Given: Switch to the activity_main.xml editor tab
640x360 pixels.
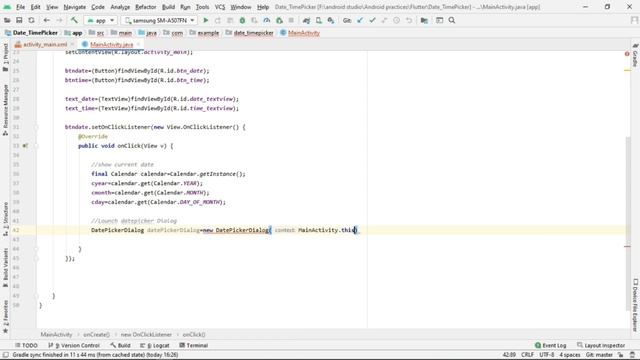Looking at the screenshot, I should coord(45,44).
